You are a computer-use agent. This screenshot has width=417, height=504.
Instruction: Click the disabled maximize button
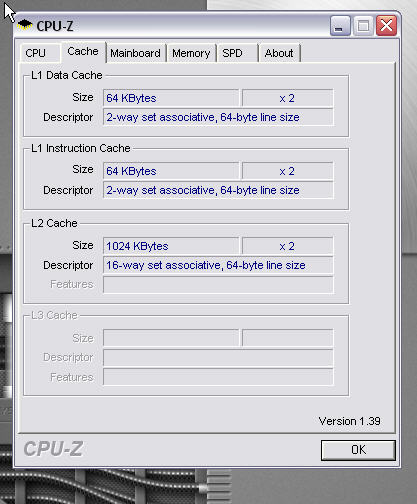click(363, 25)
